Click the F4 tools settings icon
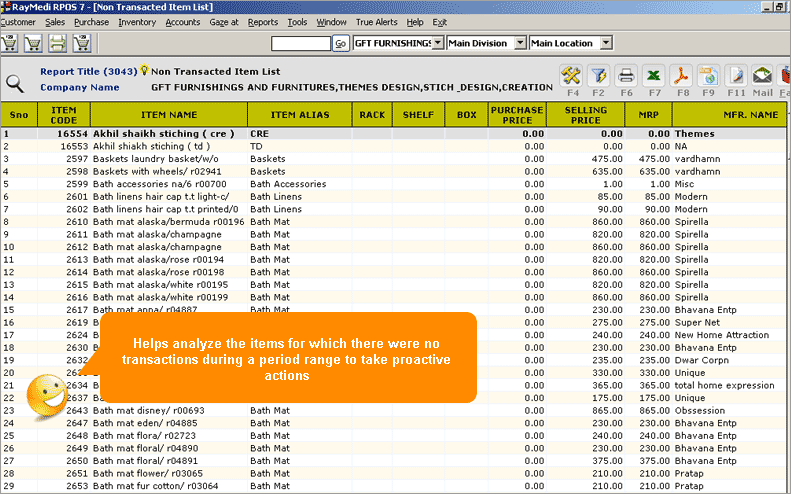 coord(572,76)
